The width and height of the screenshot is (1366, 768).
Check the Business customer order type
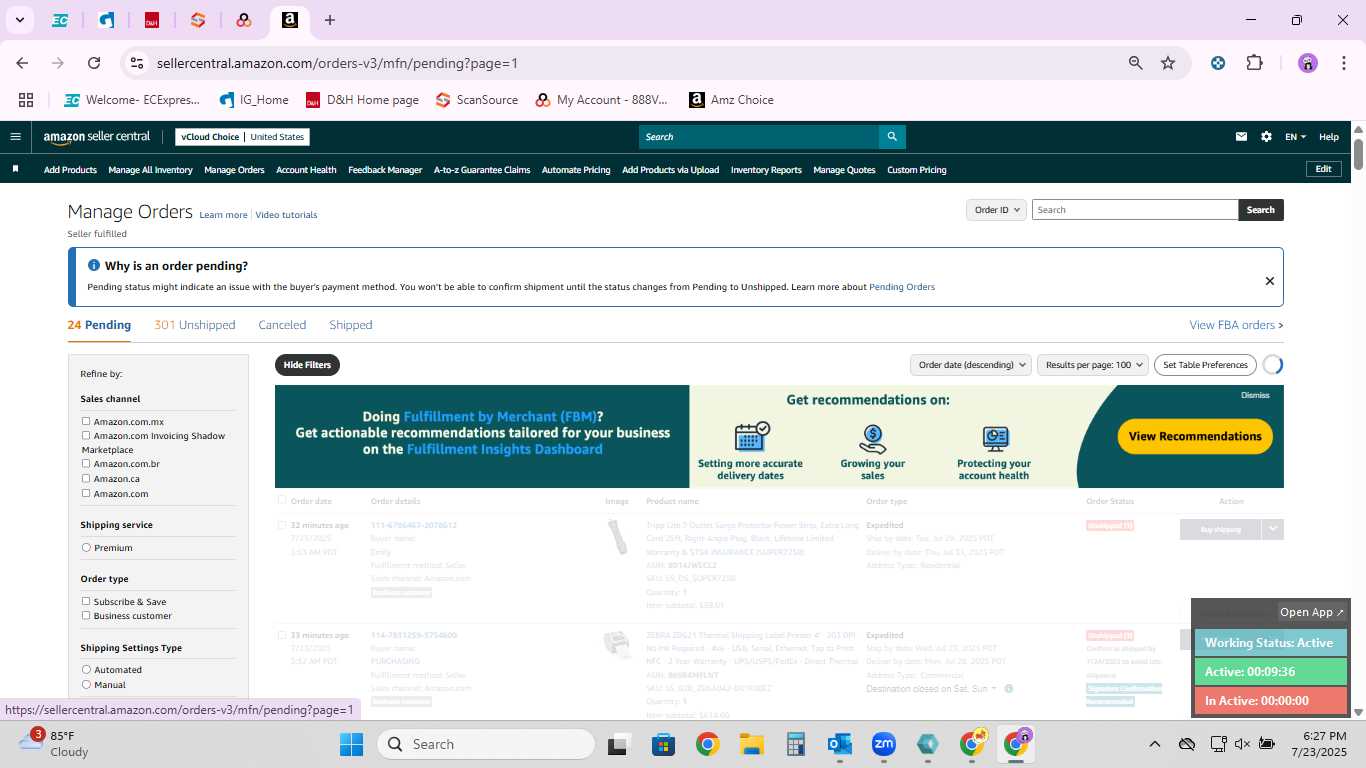(86, 616)
